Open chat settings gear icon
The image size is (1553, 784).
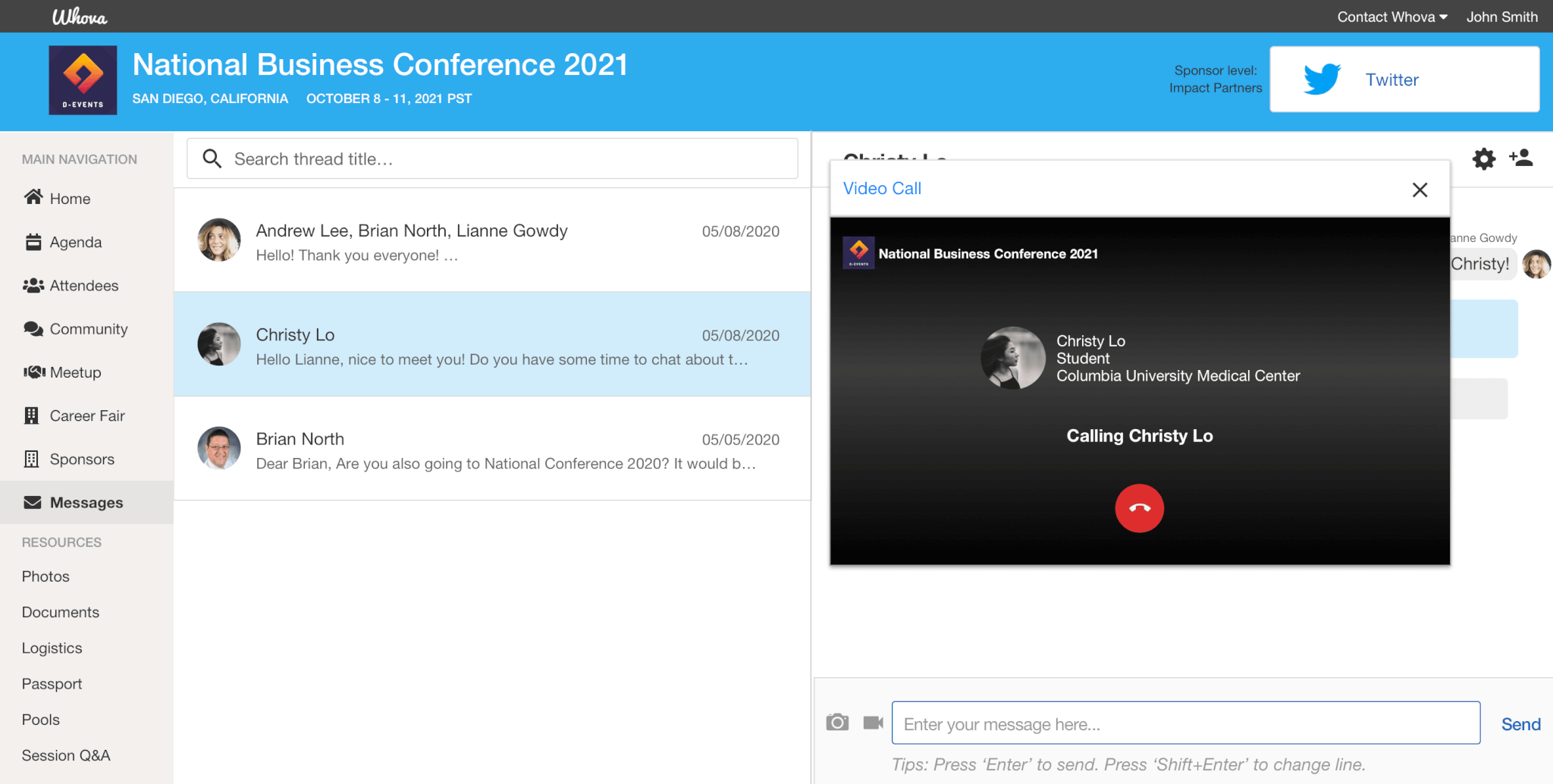click(1483, 158)
